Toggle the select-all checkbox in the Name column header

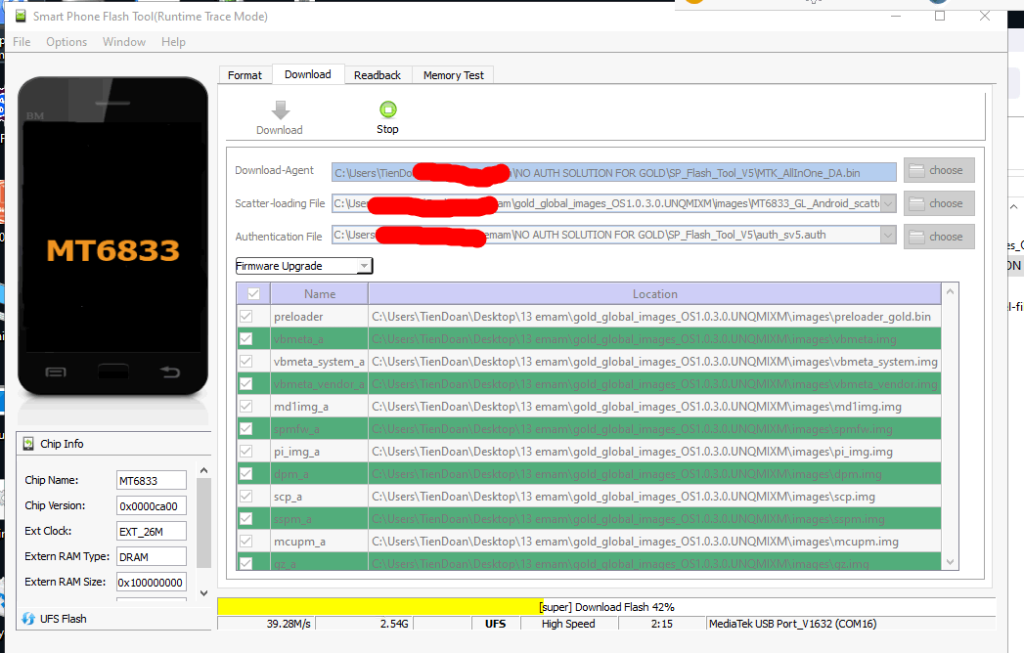click(x=252, y=293)
